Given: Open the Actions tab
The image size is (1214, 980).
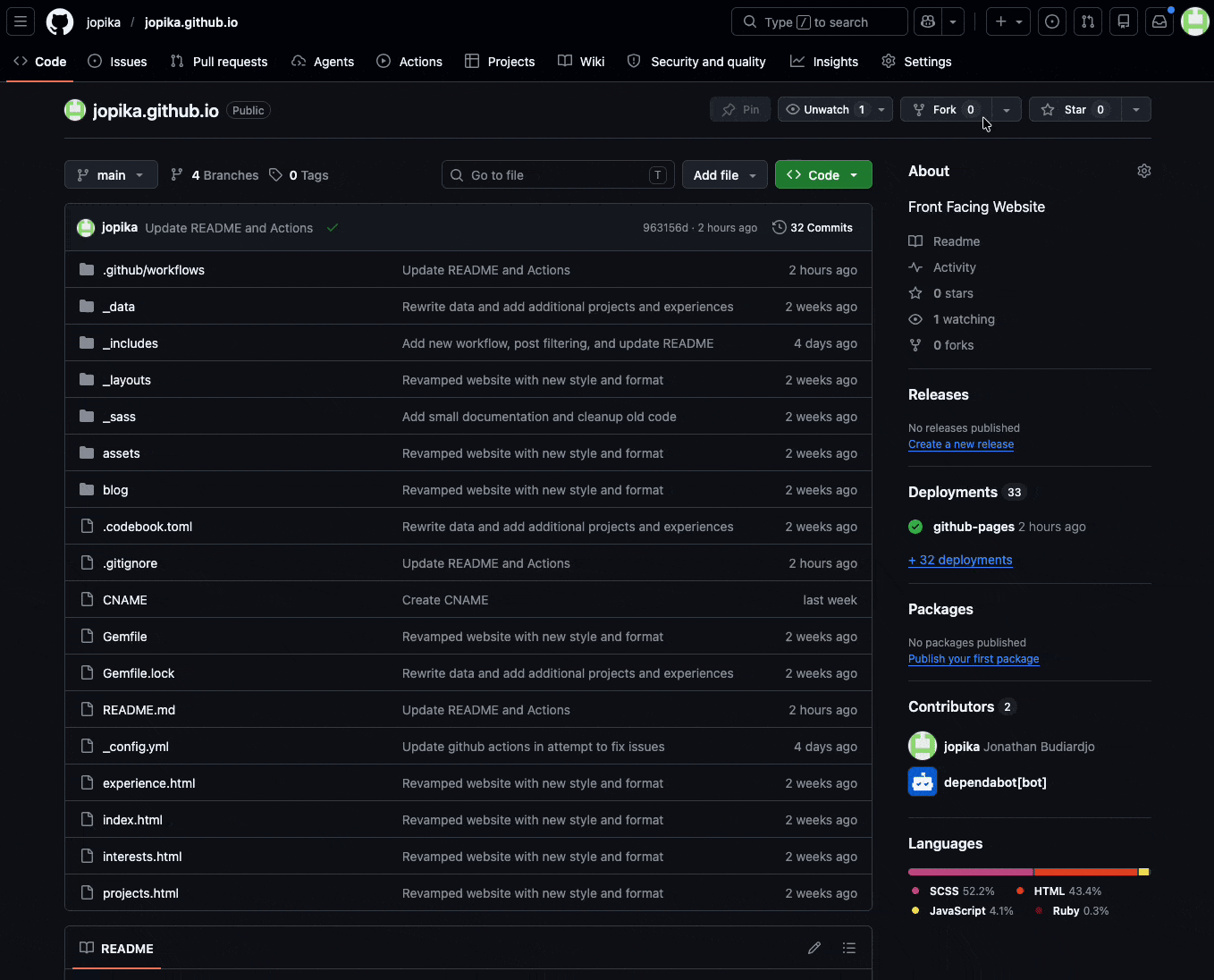Looking at the screenshot, I should pyautogui.click(x=409, y=62).
